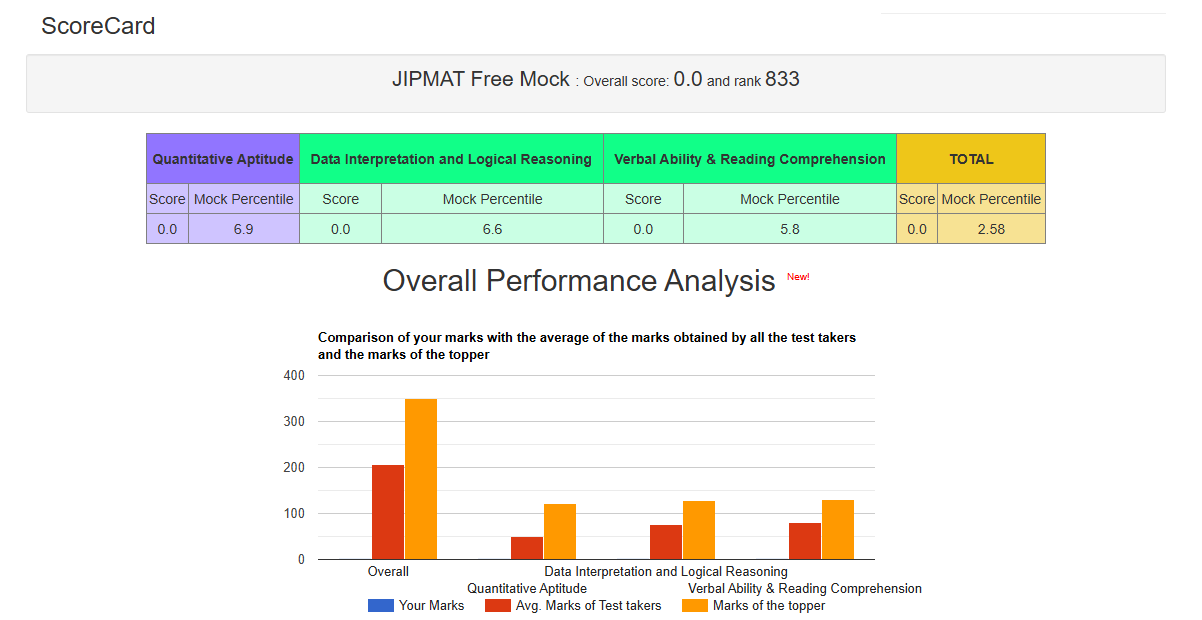This screenshot has width=1202, height=620.
Task: Click the blue Your Marks legend swatch
Action: click(x=380, y=605)
